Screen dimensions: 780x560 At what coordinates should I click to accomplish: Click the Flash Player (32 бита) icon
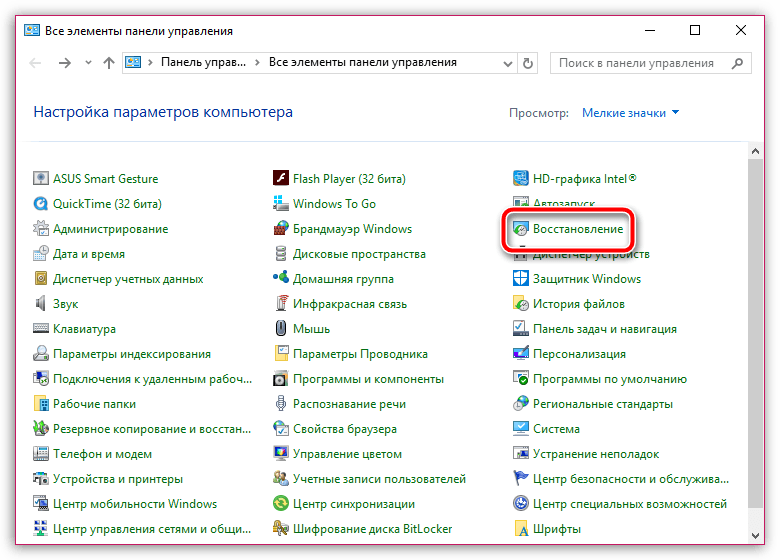coord(281,178)
